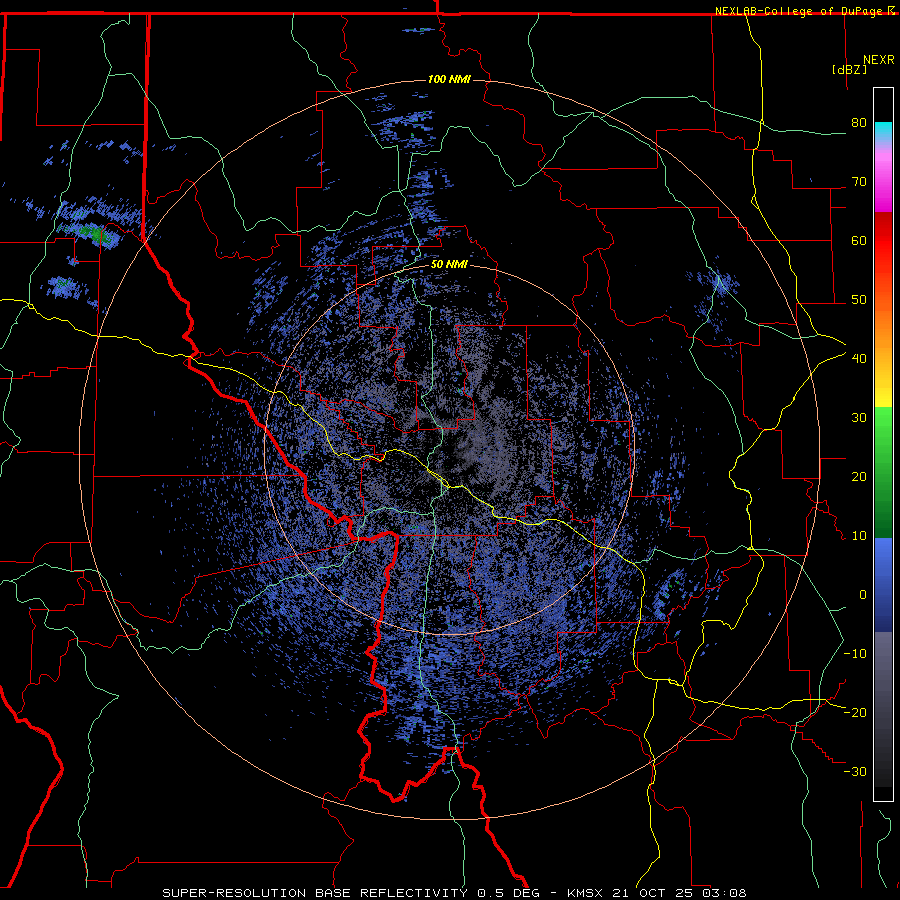This screenshot has width=900, height=900.
Task: Click the 50 value on the dBZ scale
Action: click(859, 300)
